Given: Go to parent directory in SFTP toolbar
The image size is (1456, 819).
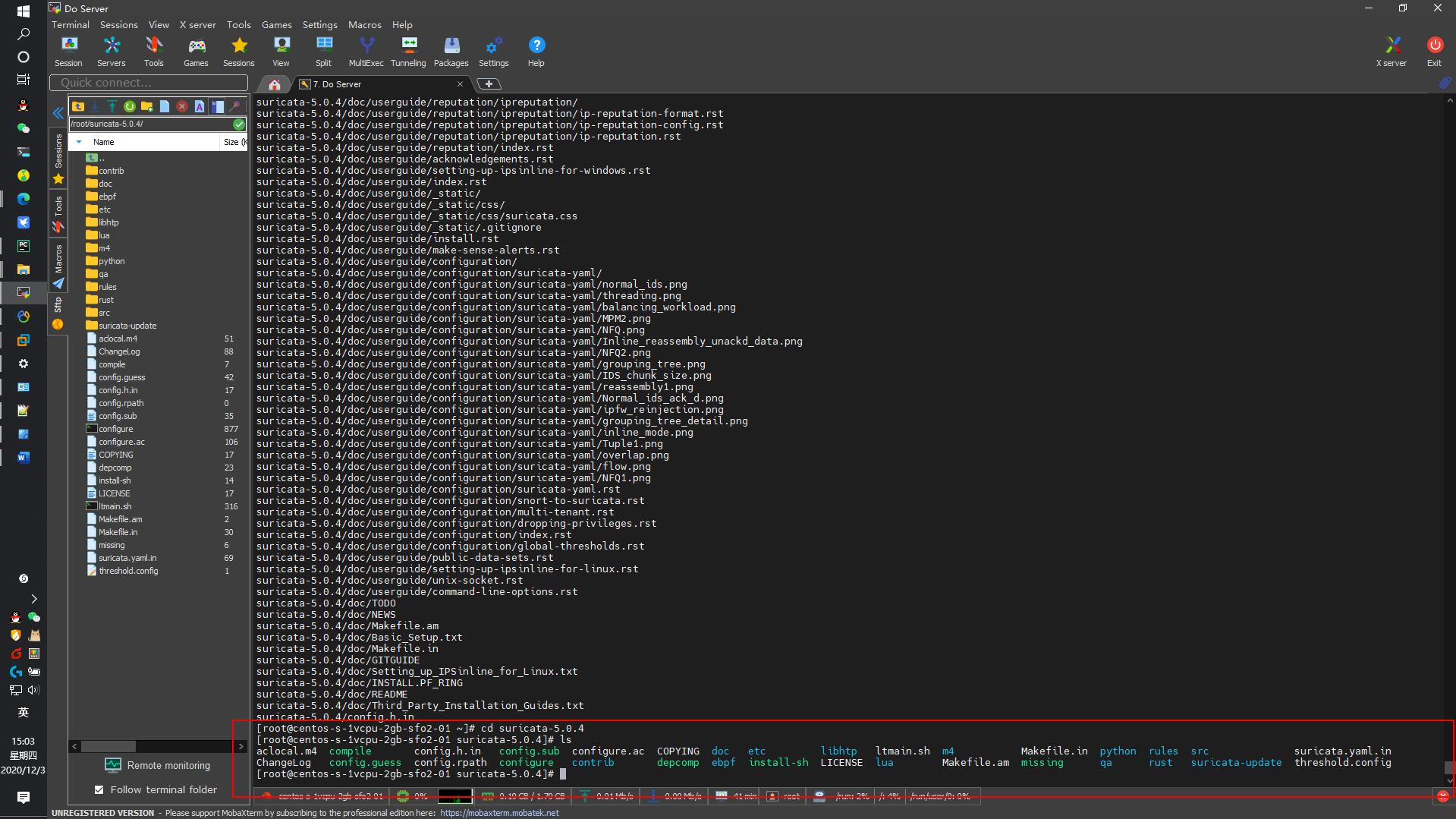Looking at the screenshot, I should [x=78, y=106].
